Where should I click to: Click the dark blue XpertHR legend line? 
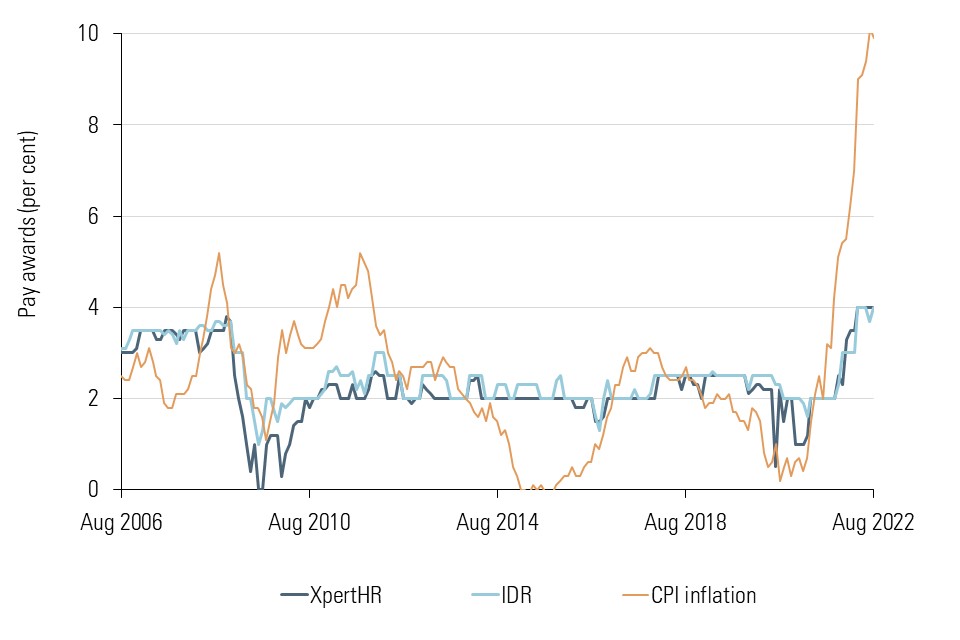294,595
